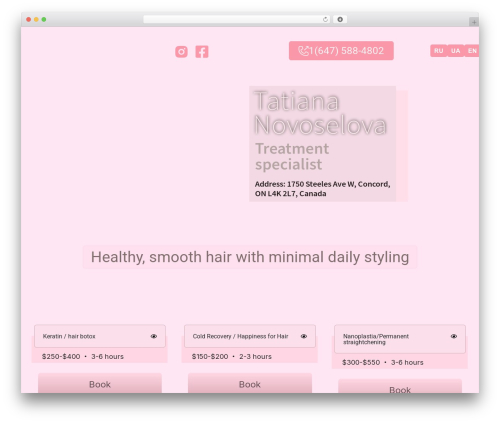This screenshot has width=500, height=423.
Task: Book the Keratin / hair botox service
Action: 100,383
